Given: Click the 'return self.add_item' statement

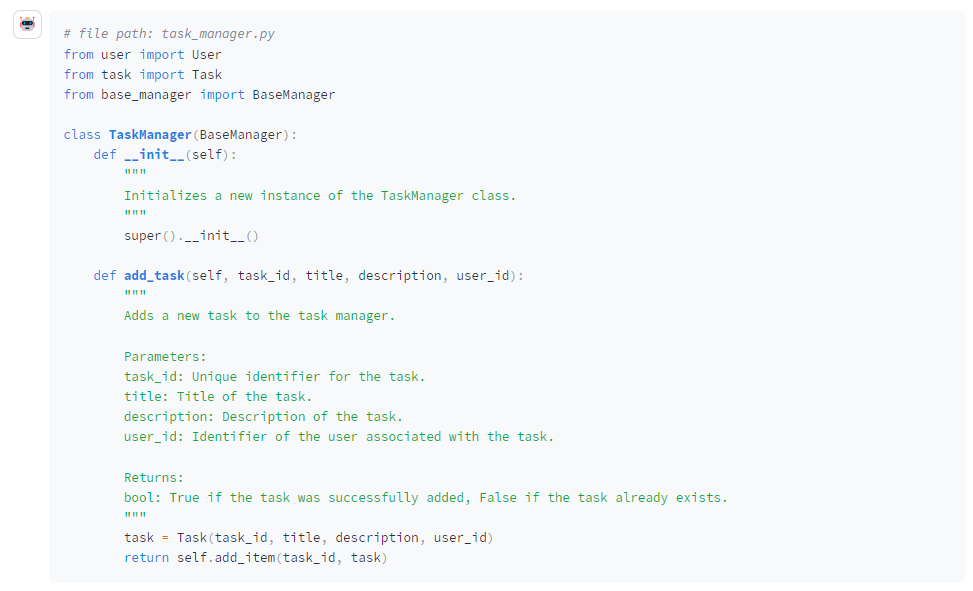Looking at the screenshot, I should 255,557.
